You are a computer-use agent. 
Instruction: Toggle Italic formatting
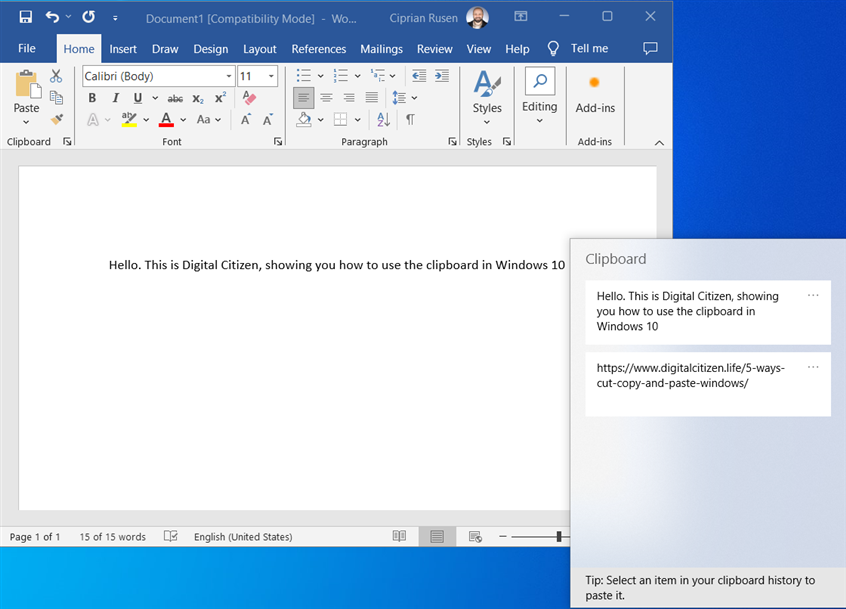[115, 98]
